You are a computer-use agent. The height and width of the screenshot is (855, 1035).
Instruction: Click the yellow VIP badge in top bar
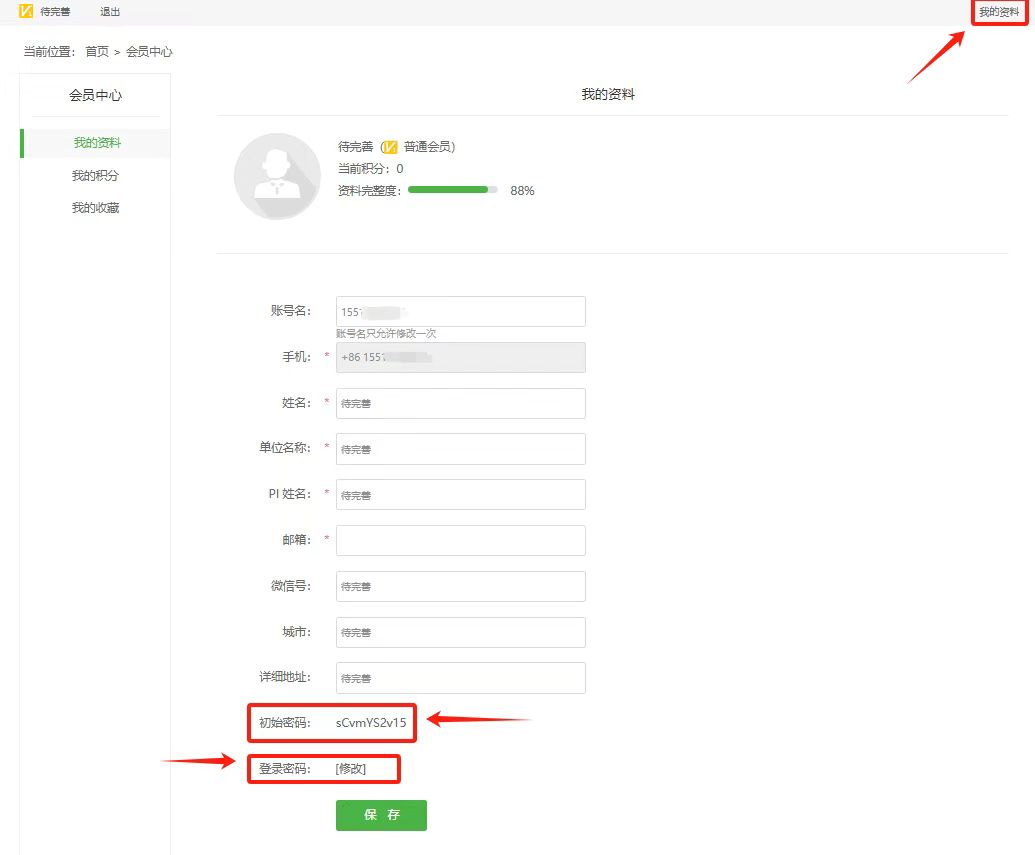pos(26,12)
